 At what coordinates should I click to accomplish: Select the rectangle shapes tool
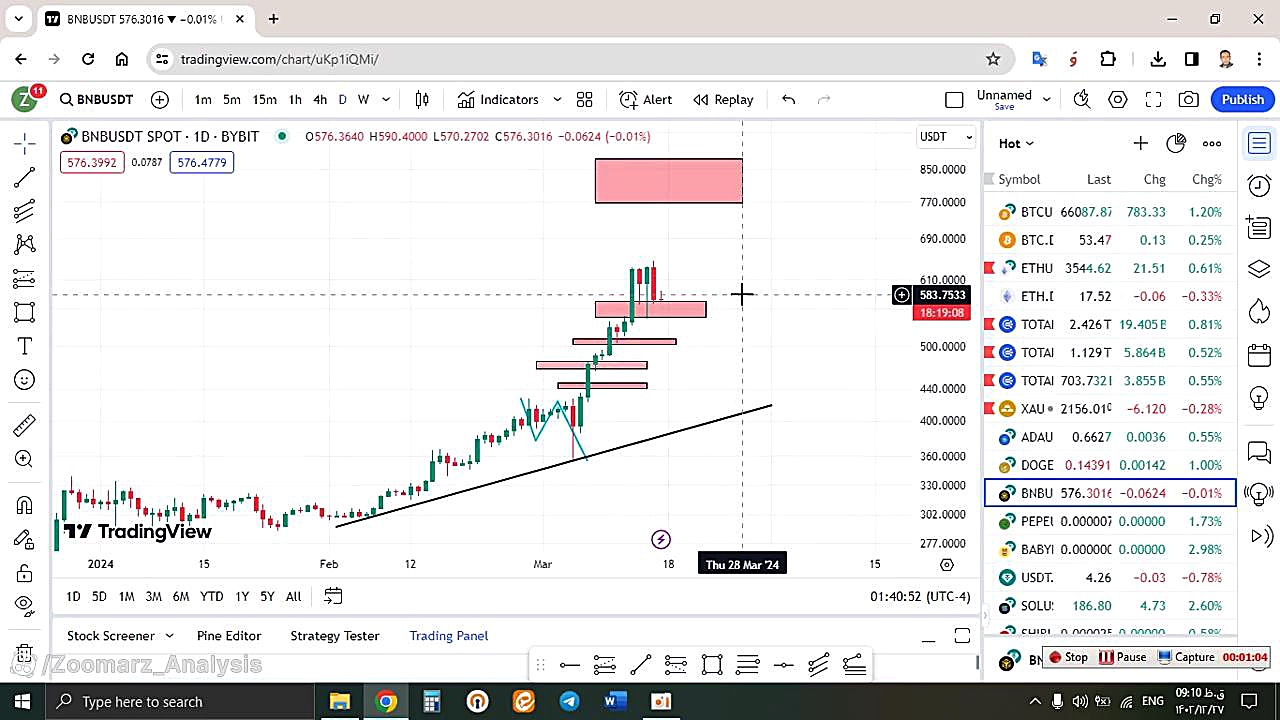[25, 312]
